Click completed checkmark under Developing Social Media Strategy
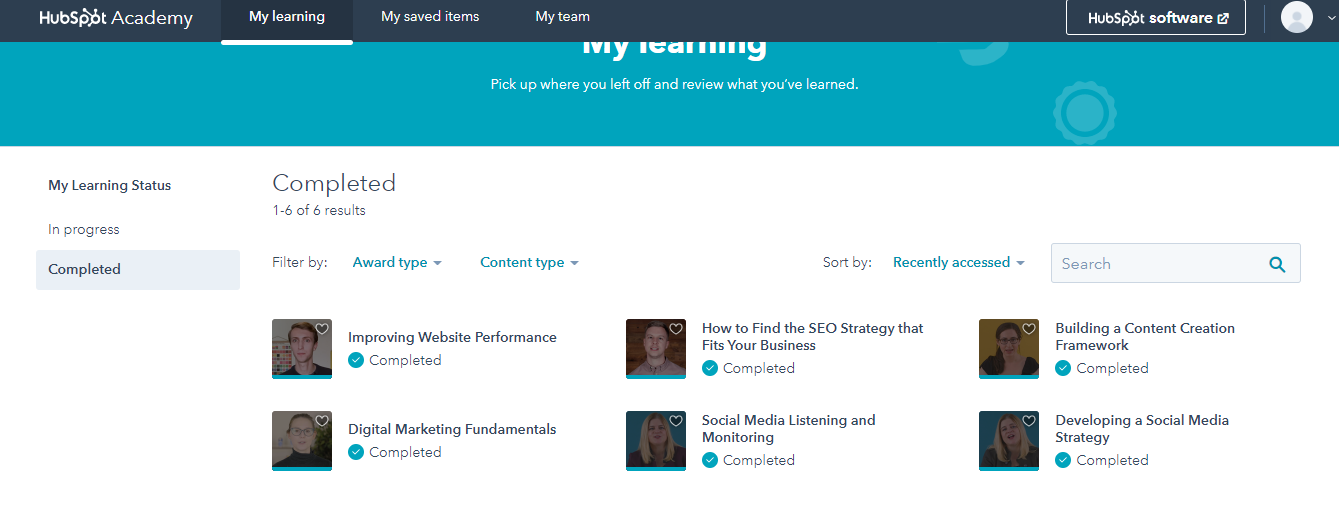The width and height of the screenshot is (1339, 515). (x=1063, y=460)
